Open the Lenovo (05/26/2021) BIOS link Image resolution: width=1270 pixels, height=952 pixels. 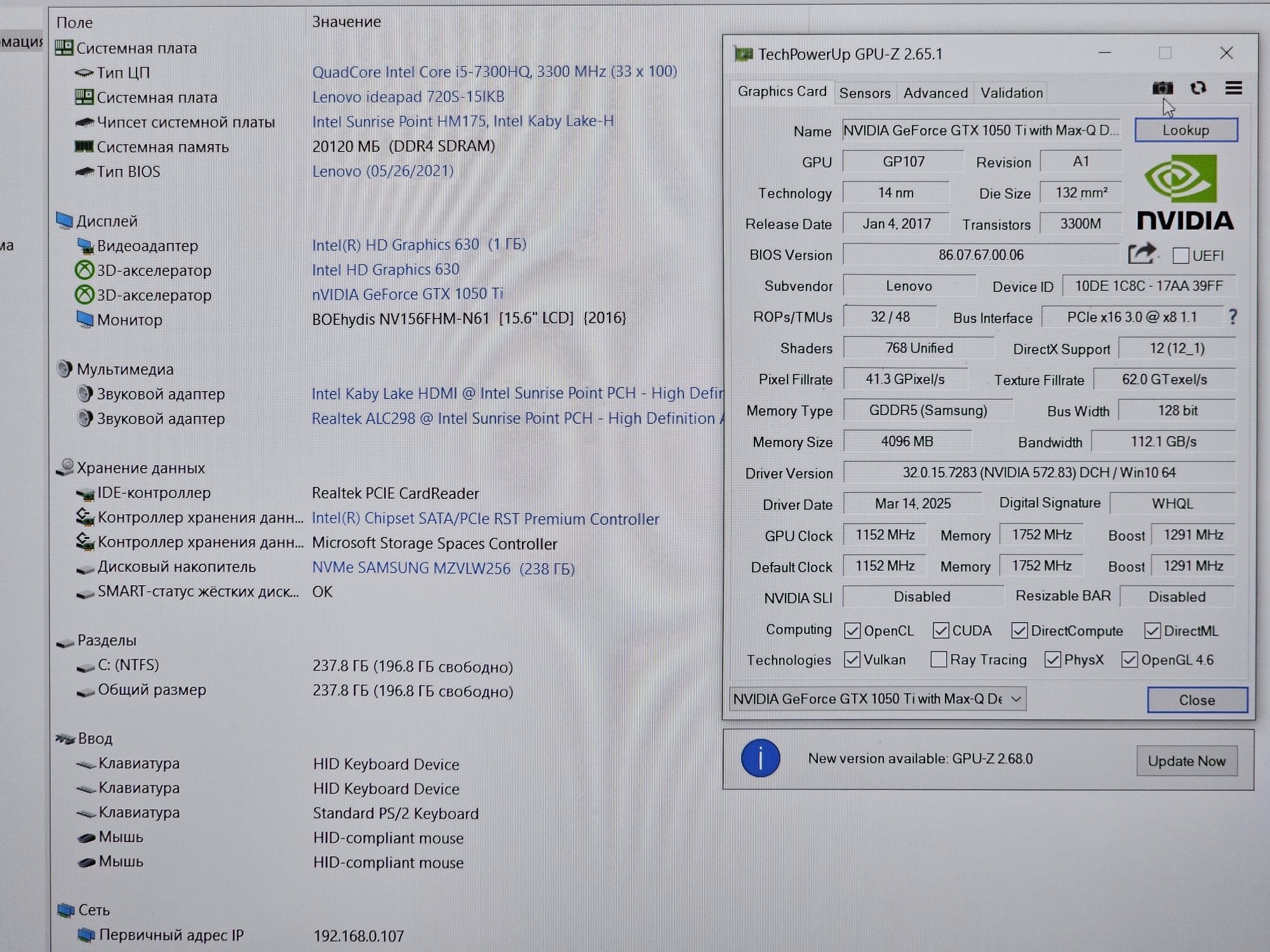coord(383,171)
